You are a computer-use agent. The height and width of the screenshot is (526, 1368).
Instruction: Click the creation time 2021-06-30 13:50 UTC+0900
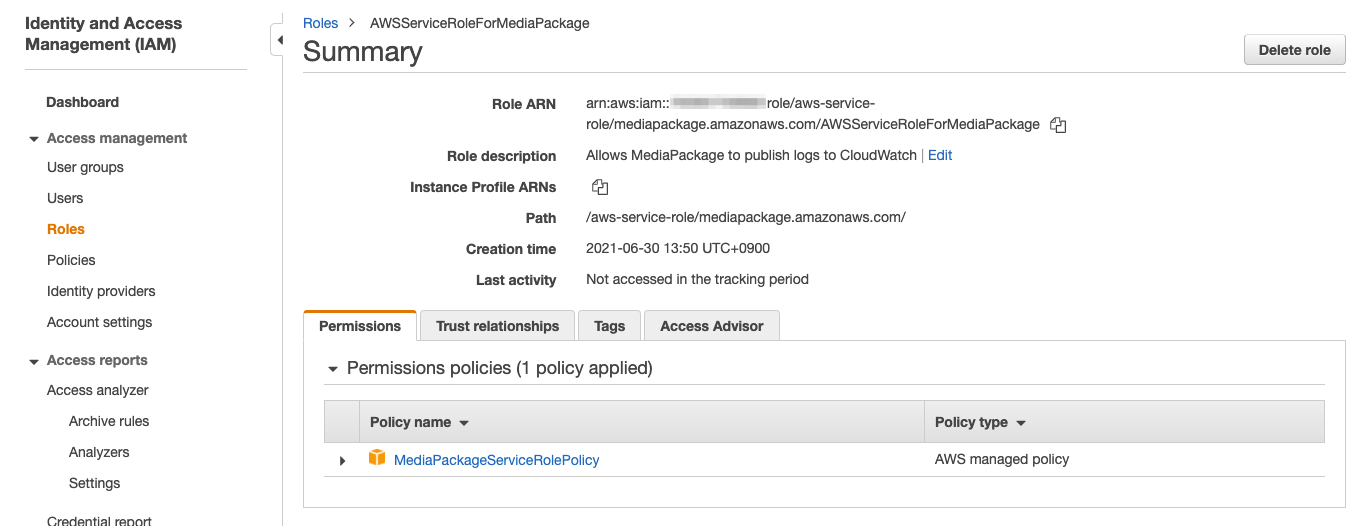pyautogui.click(x=678, y=248)
